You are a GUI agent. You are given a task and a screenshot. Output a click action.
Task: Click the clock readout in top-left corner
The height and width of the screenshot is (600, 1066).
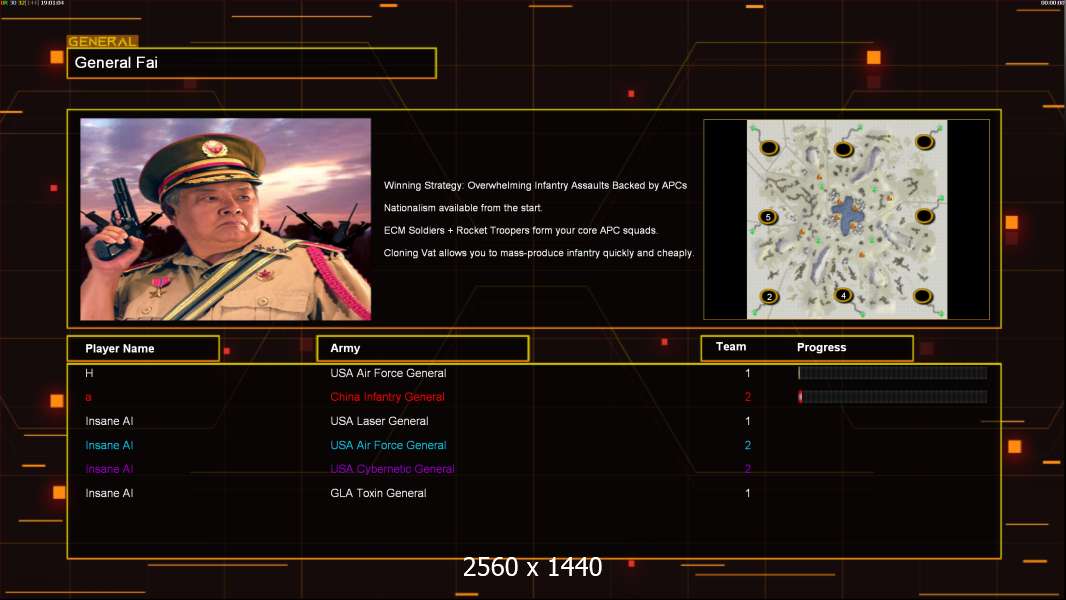[x=52, y=3]
